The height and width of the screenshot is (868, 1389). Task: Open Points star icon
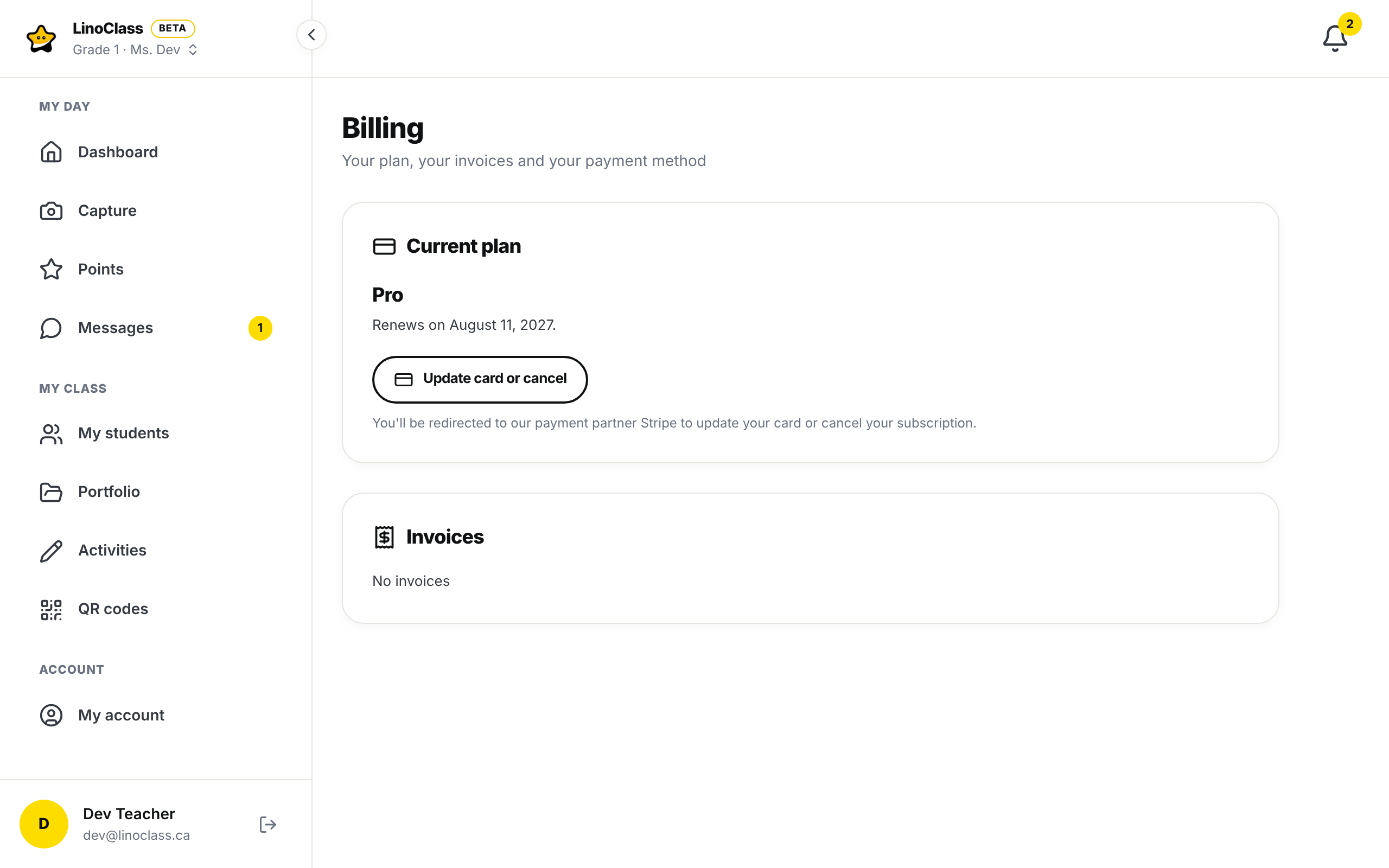[x=51, y=269]
